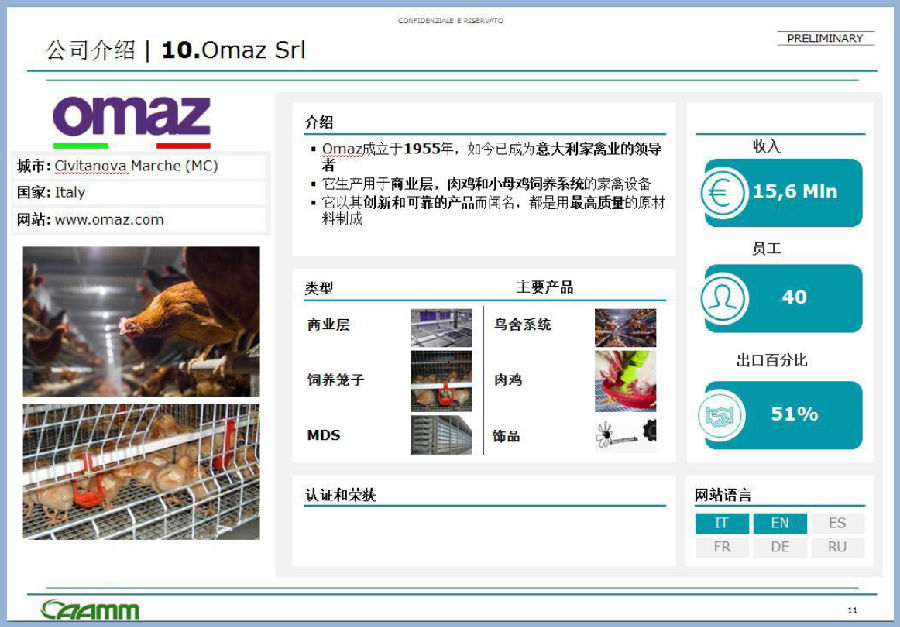Screen dimensions: 900x627
Task: Click the 40 employees value
Action: (x=794, y=297)
